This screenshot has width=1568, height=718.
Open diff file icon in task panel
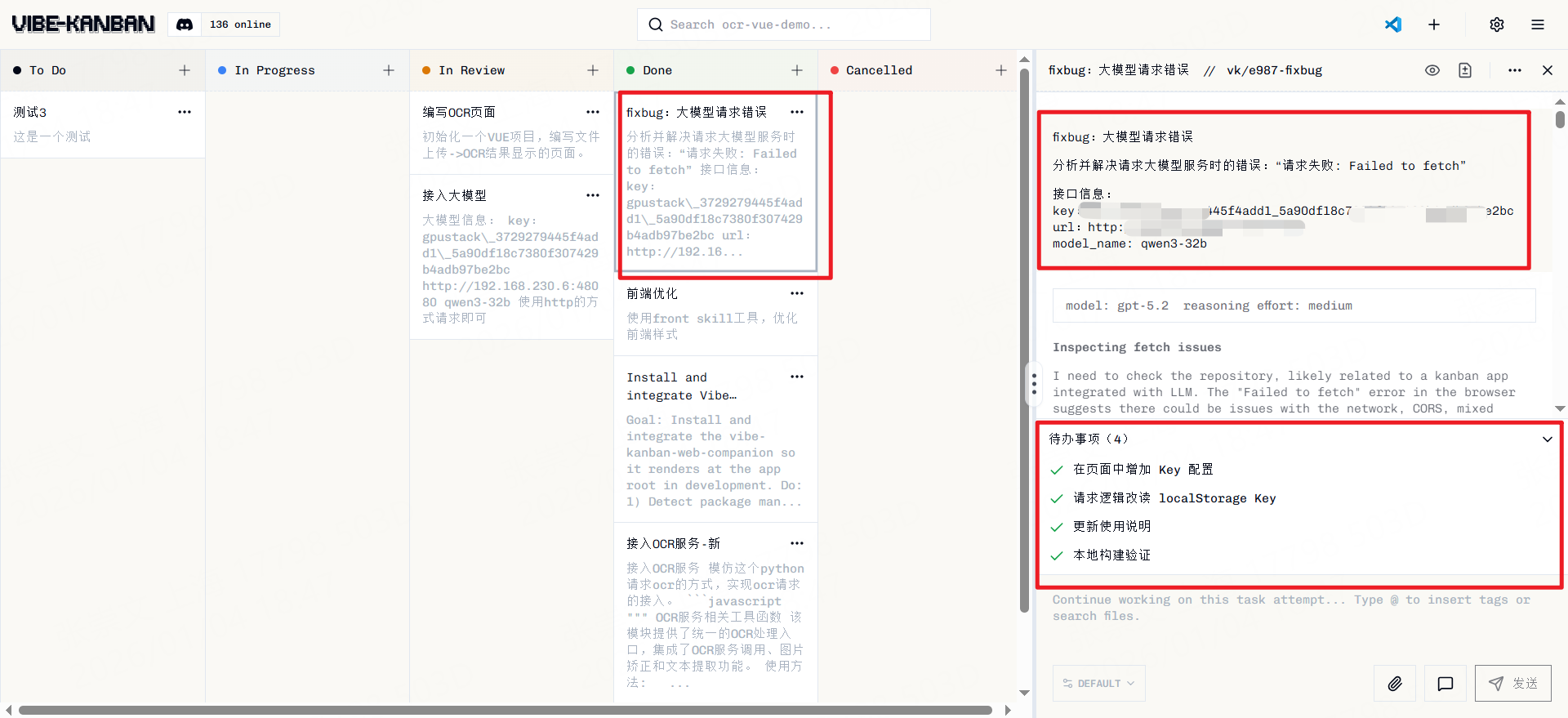(x=1465, y=70)
